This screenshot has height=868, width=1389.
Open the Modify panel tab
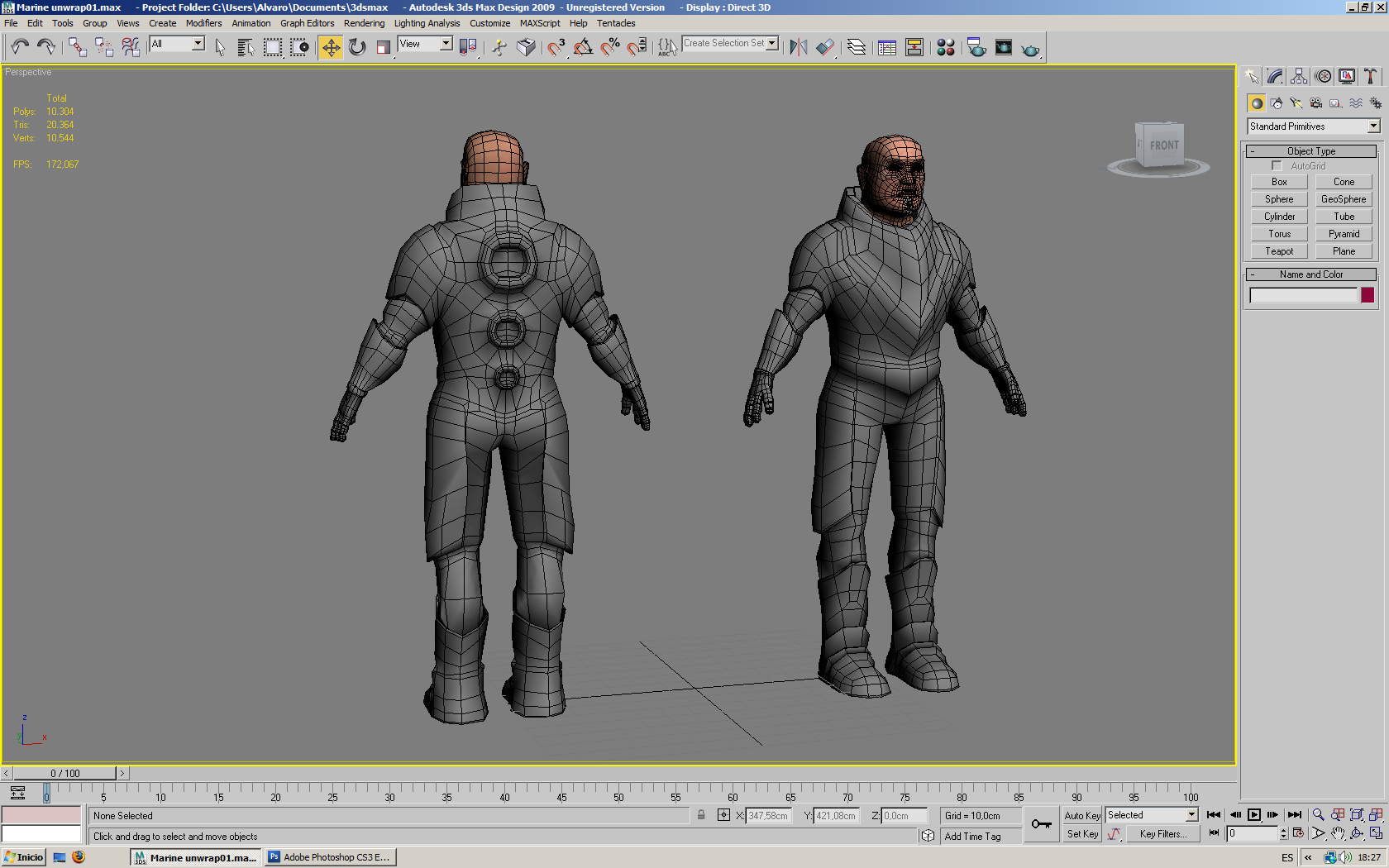1275,77
